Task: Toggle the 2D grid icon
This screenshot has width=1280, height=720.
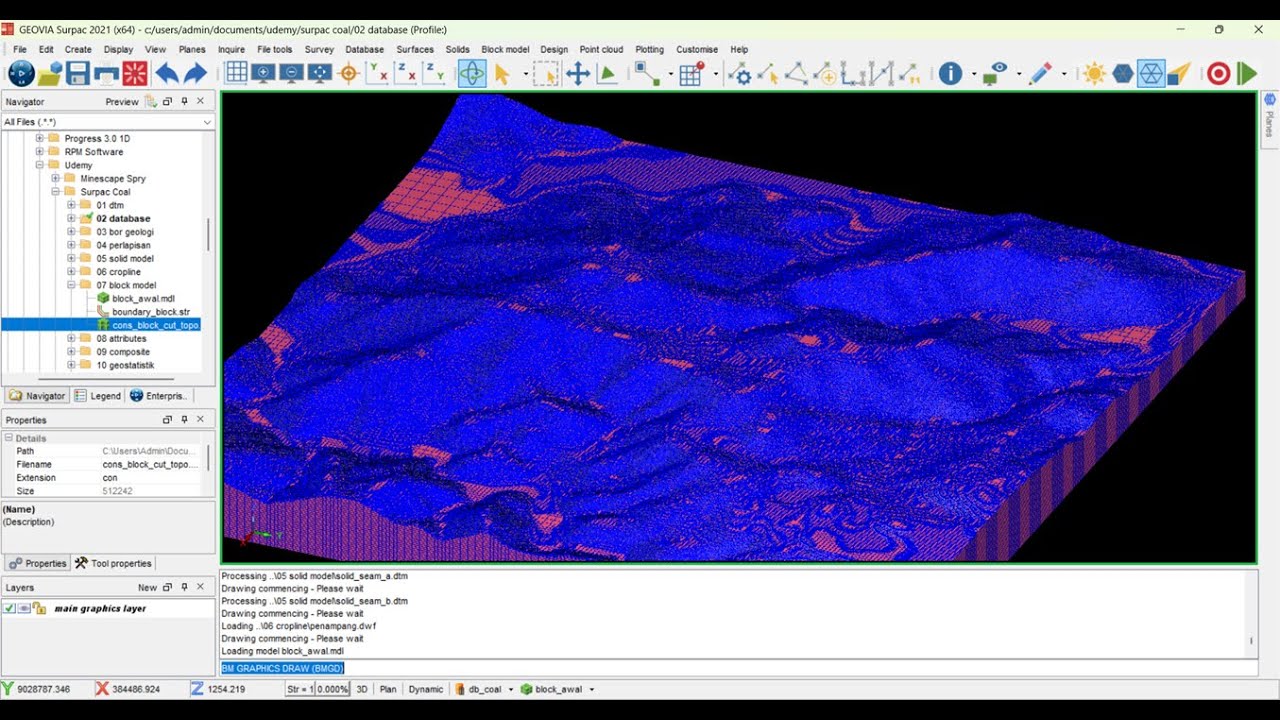Action: point(236,73)
